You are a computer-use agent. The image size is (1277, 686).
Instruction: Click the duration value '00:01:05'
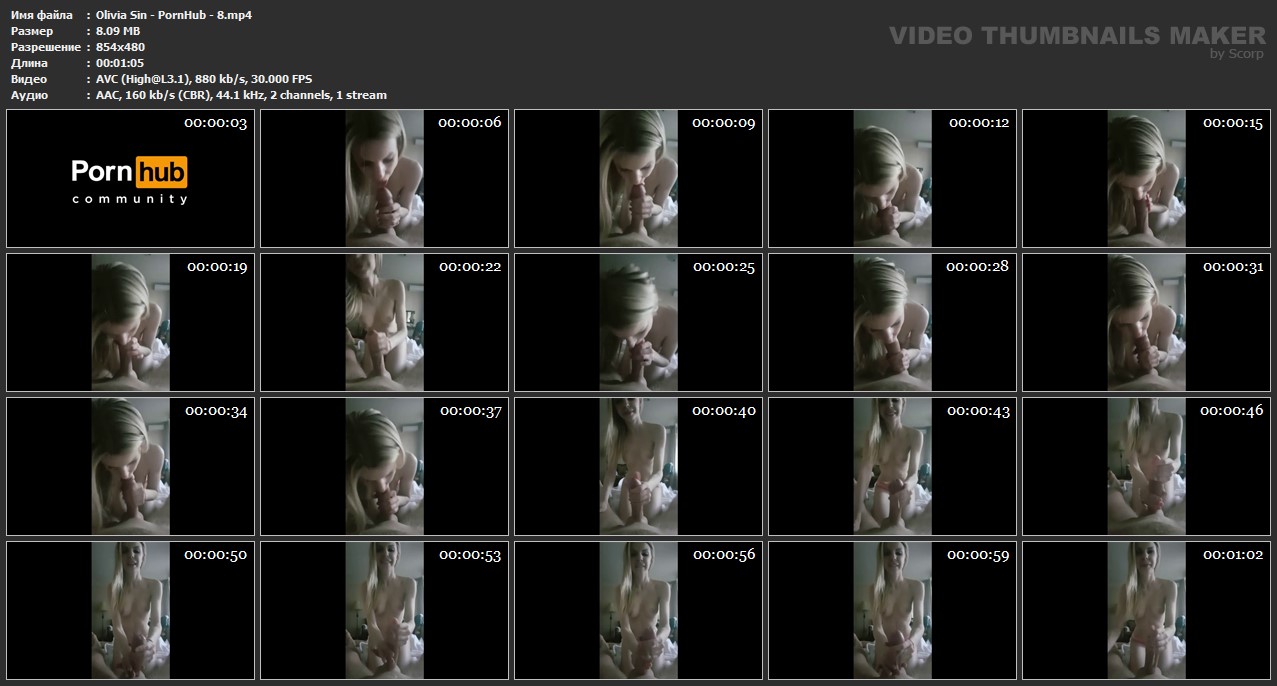tap(120, 63)
